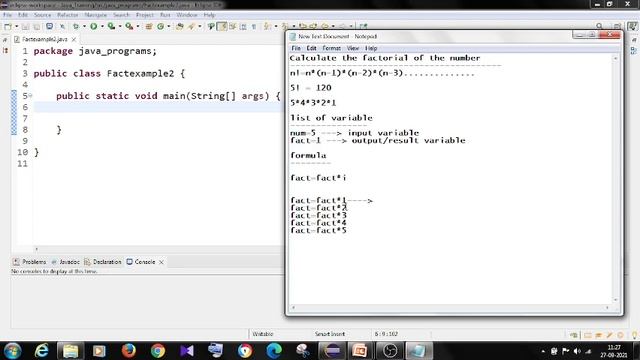The width and height of the screenshot is (640, 360).
Task: Click the Writable status bar field
Action: click(262, 334)
